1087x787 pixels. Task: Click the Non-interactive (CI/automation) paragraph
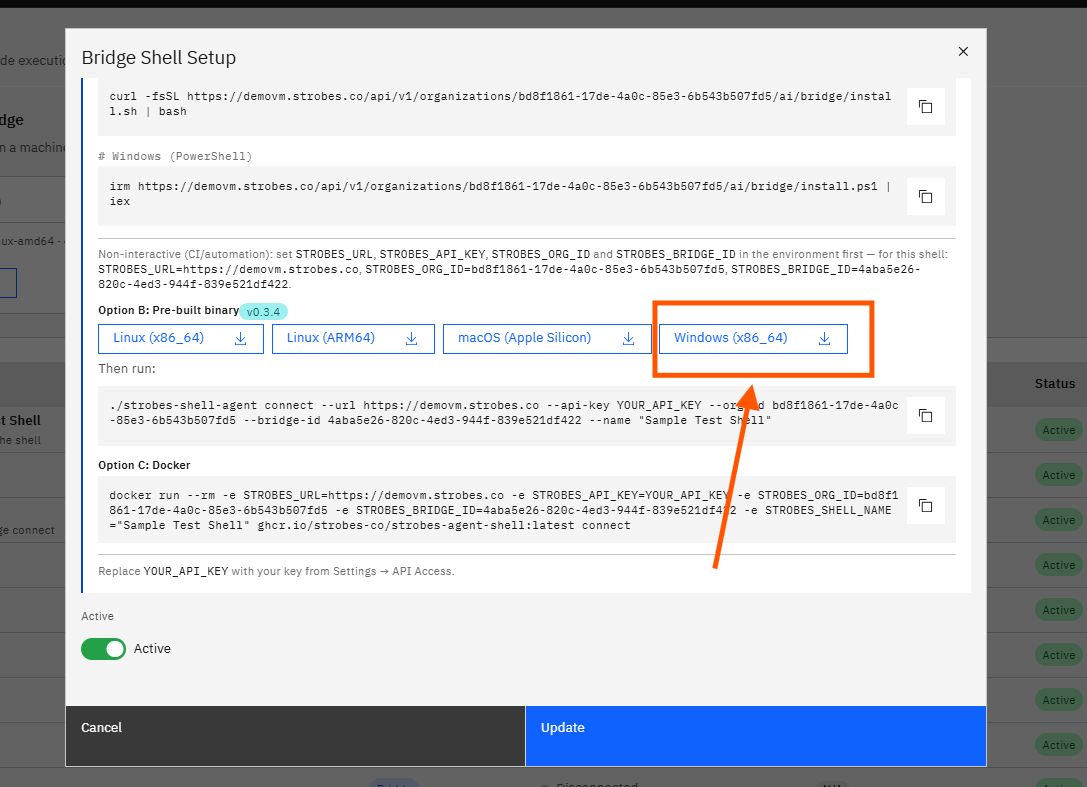pos(525,269)
